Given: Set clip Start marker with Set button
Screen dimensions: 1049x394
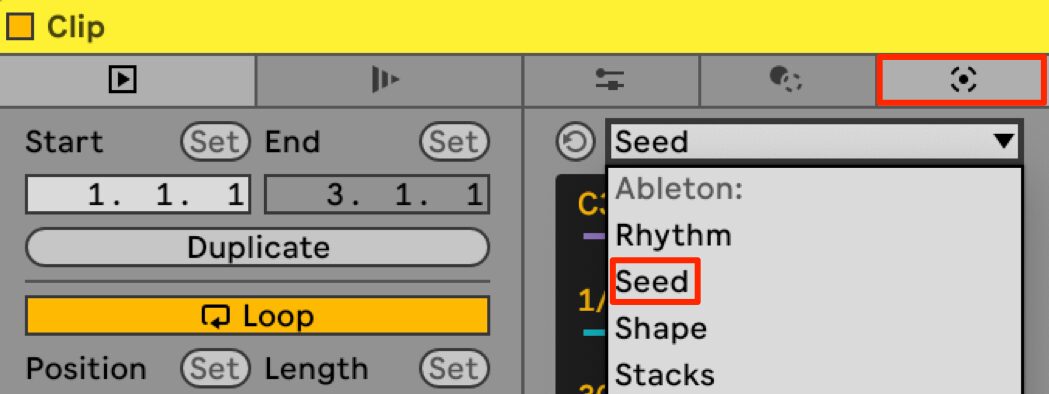Looking at the screenshot, I should 214,142.
